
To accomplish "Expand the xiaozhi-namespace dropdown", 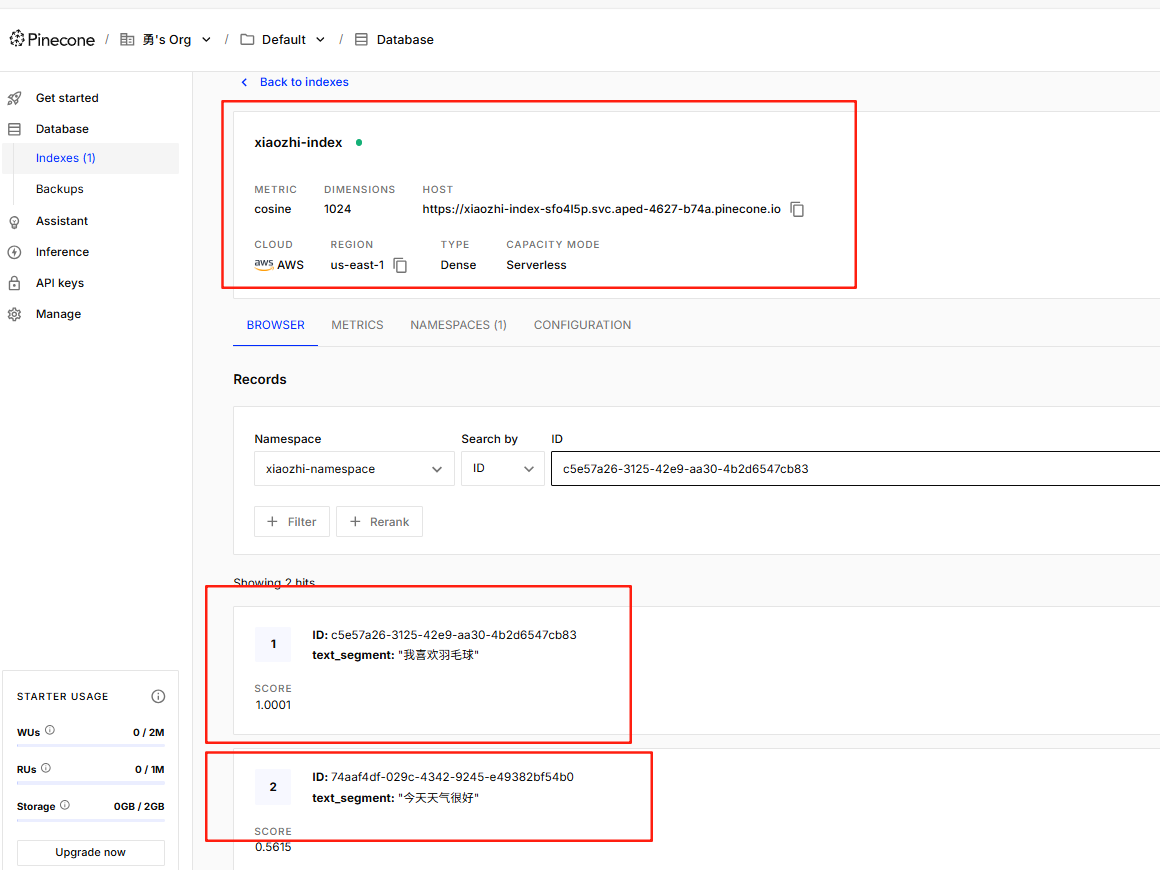I will (x=354, y=469).
